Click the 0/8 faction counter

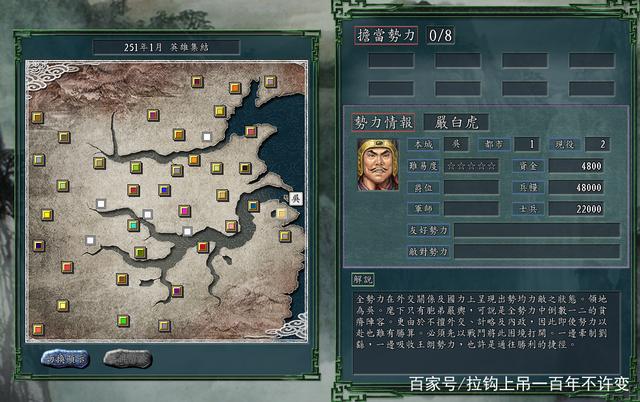(x=440, y=36)
